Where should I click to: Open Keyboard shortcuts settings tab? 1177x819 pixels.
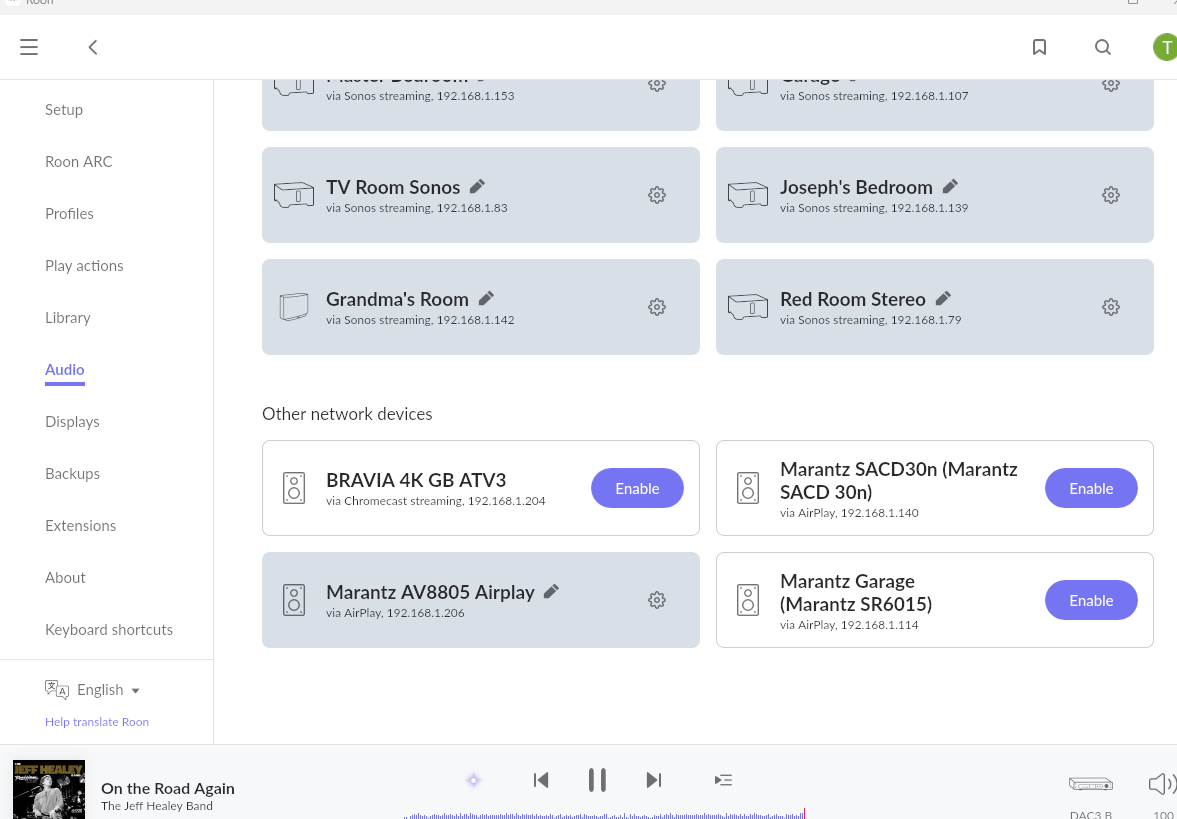coord(109,630)
